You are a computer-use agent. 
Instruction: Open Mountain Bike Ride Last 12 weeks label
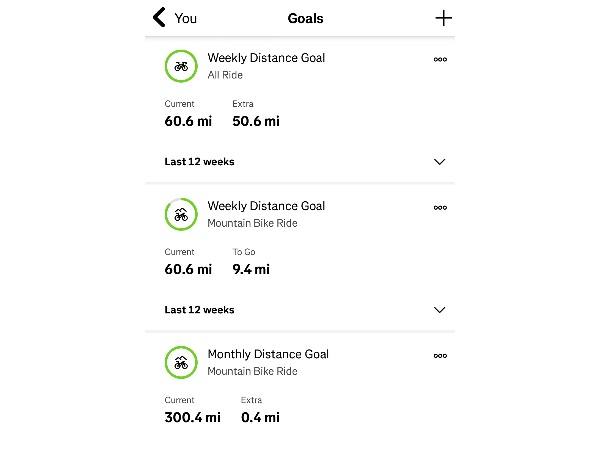click(x=199, y=310)
